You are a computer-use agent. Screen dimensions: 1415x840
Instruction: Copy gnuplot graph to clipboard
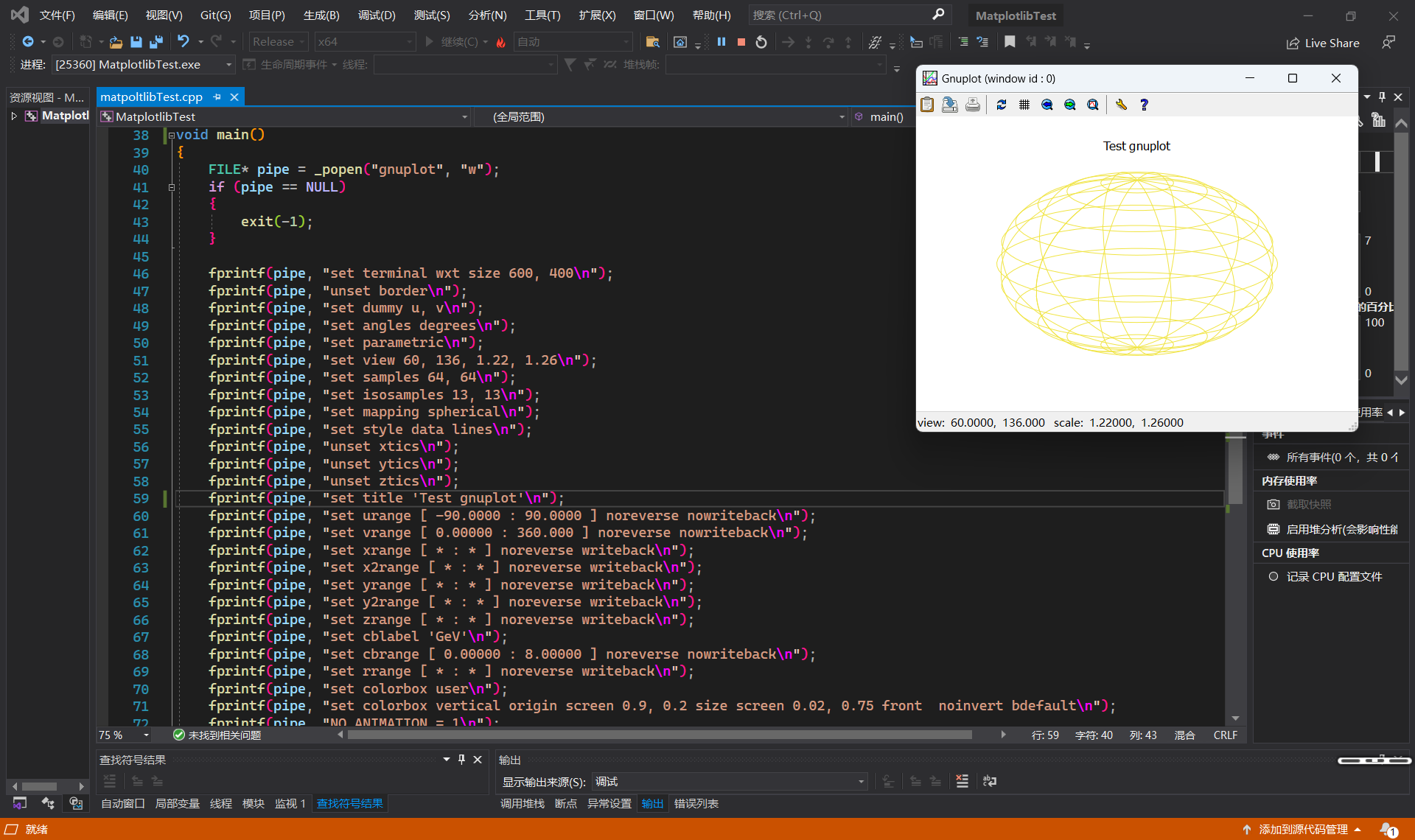click(x=927, y=105)
